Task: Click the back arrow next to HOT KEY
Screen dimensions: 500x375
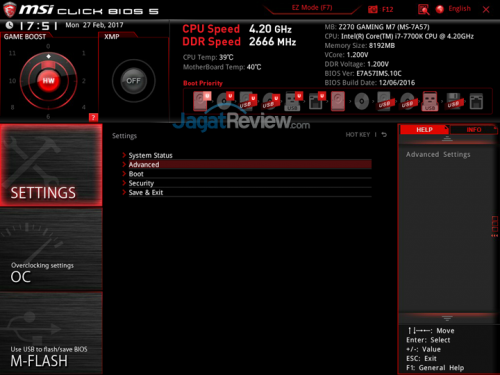Action: pos(384,135)
